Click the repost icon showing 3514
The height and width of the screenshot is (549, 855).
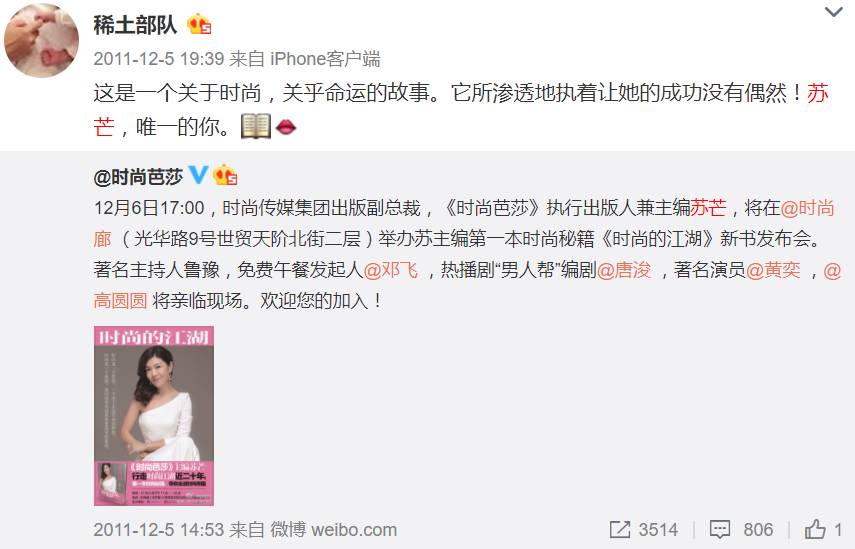(619, 529)
